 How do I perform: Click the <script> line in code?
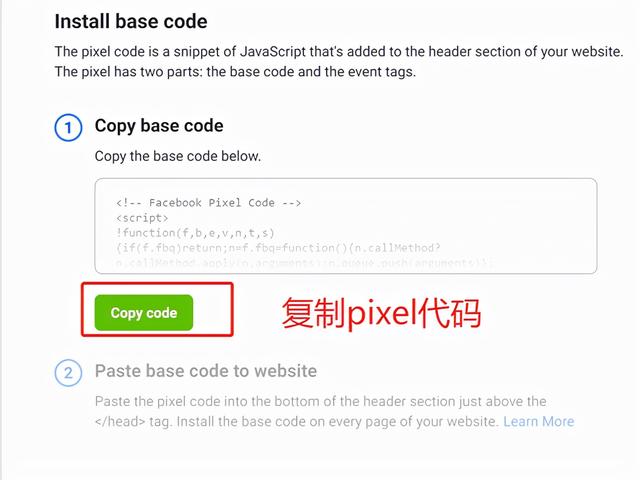(142, 218)
